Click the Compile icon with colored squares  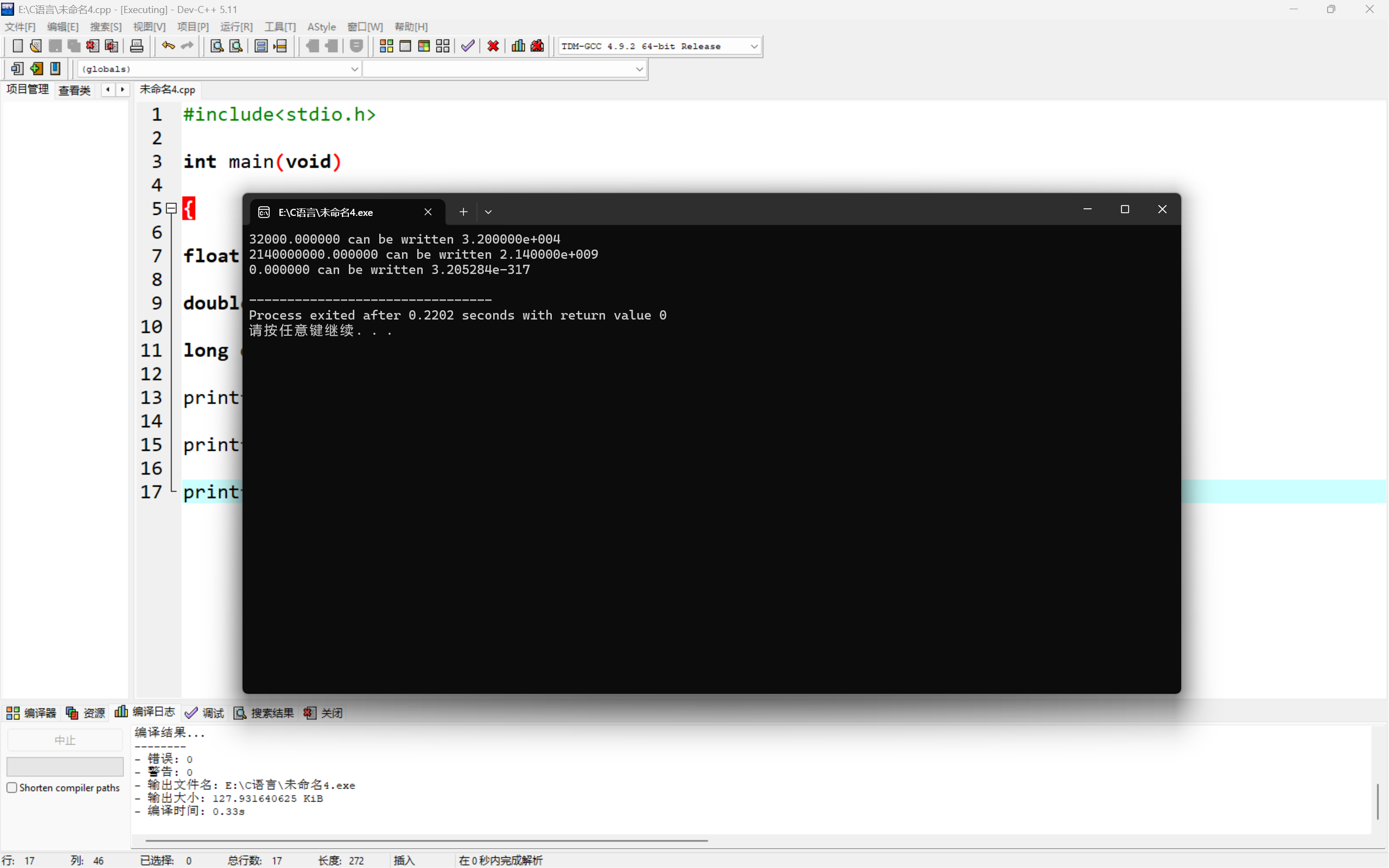[386, 46]
